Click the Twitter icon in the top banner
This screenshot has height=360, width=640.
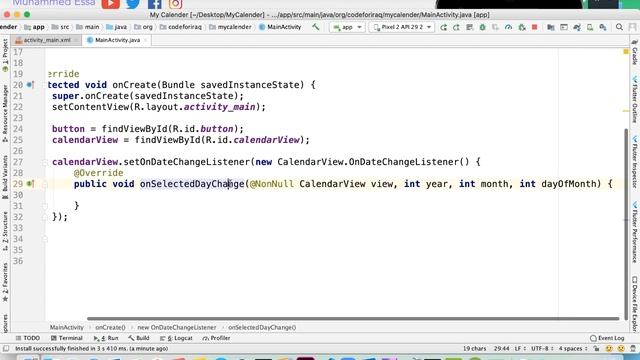click(x=133, y=4)
